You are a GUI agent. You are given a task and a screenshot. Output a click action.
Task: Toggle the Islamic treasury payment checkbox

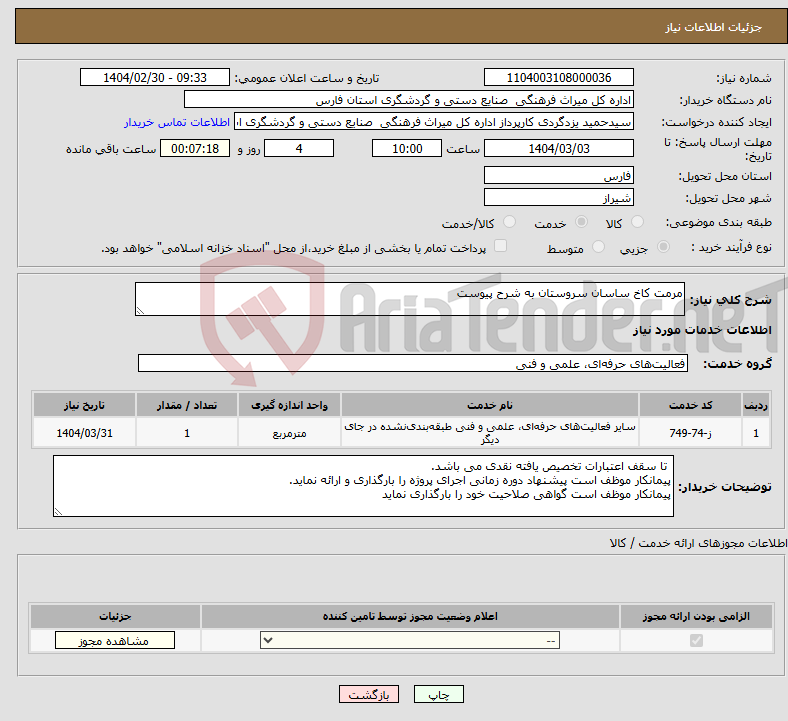click(500, 246)
